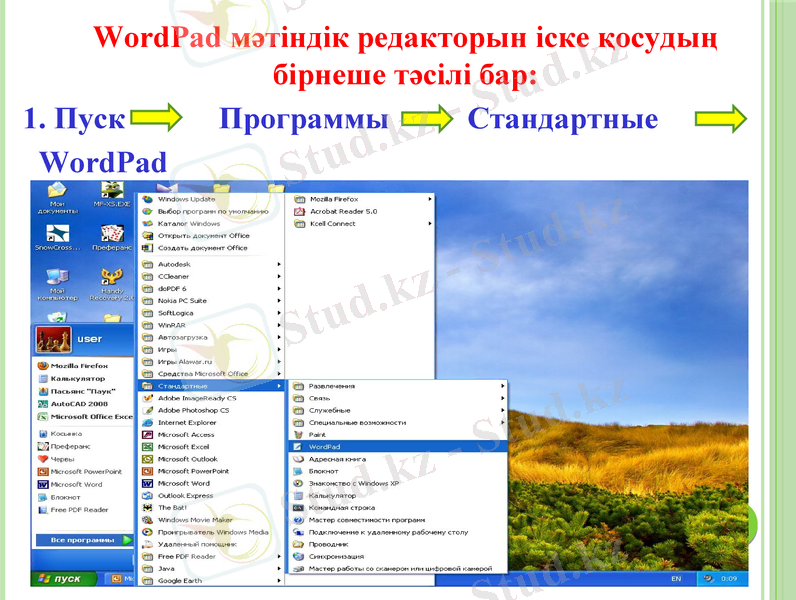The image size is (796, 600).
Task: Click the Все программы button
Action: 84,540
